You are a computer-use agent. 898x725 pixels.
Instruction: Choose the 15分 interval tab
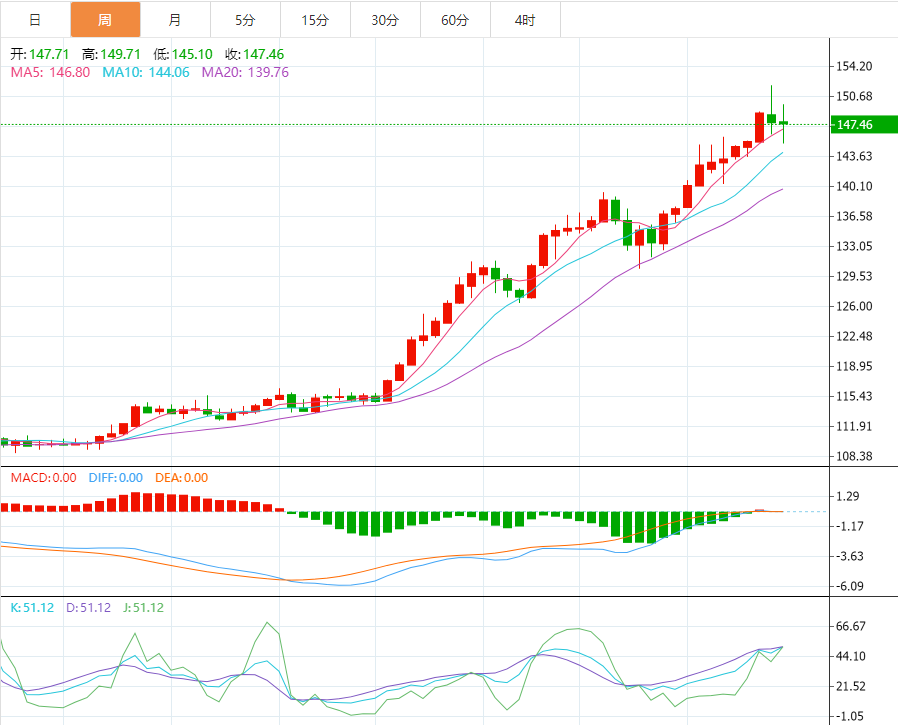click(315, 20)
